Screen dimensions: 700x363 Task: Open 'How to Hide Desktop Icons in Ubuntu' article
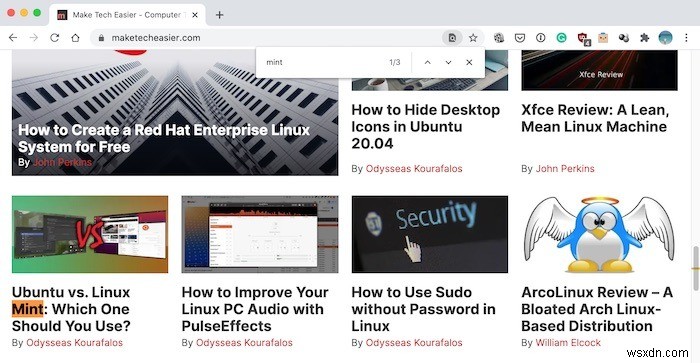(425, 127)
